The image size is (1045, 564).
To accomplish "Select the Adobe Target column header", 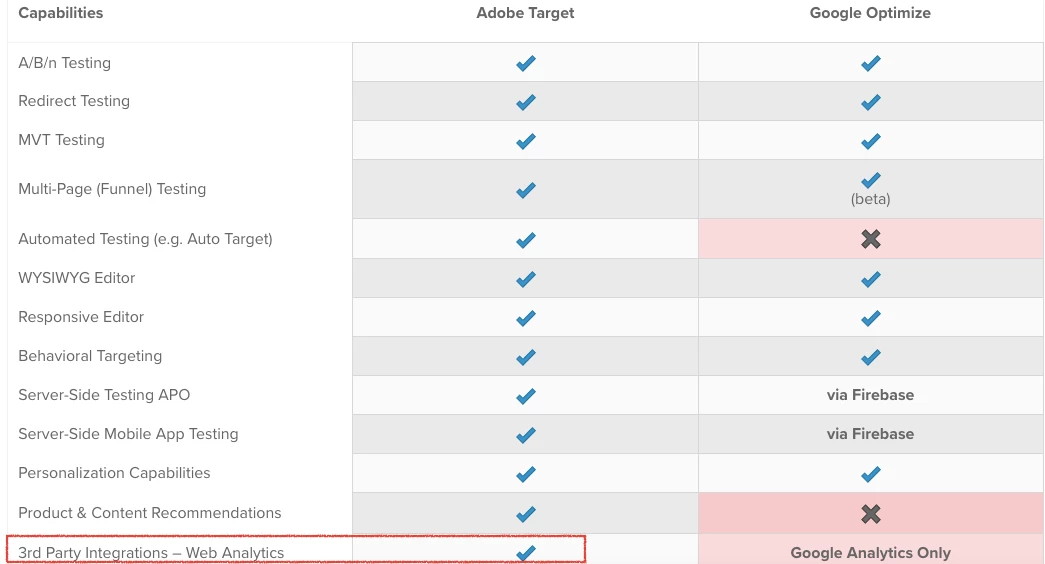I will coord(525,13).
